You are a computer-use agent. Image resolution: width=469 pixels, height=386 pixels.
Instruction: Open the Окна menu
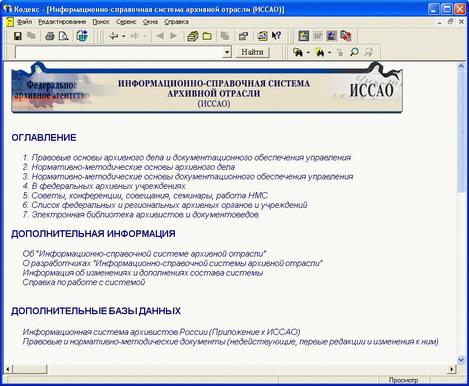pyautogui.click(x=150, y=22)
